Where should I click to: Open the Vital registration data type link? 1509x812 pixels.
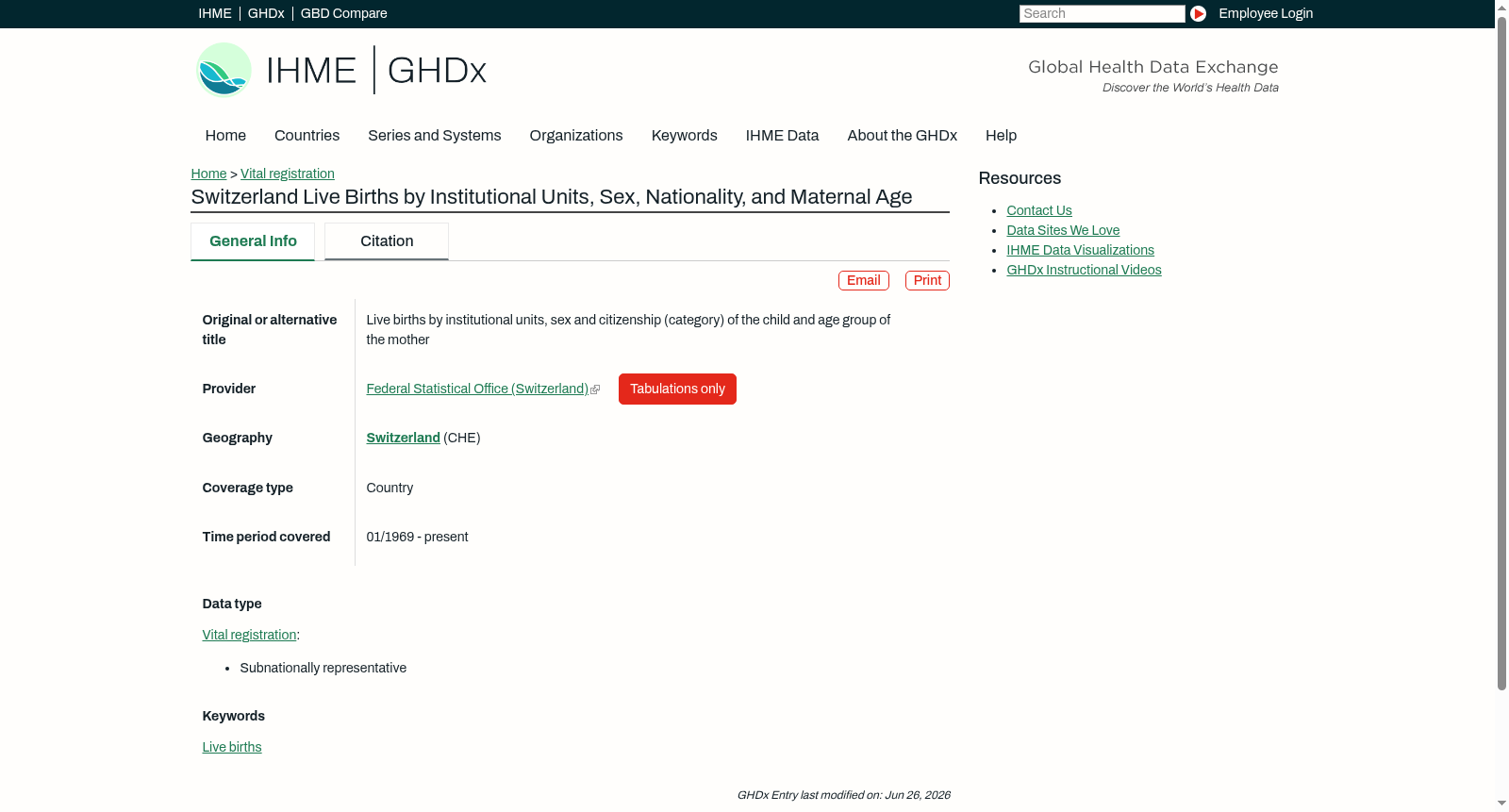[x=249, y=636]
